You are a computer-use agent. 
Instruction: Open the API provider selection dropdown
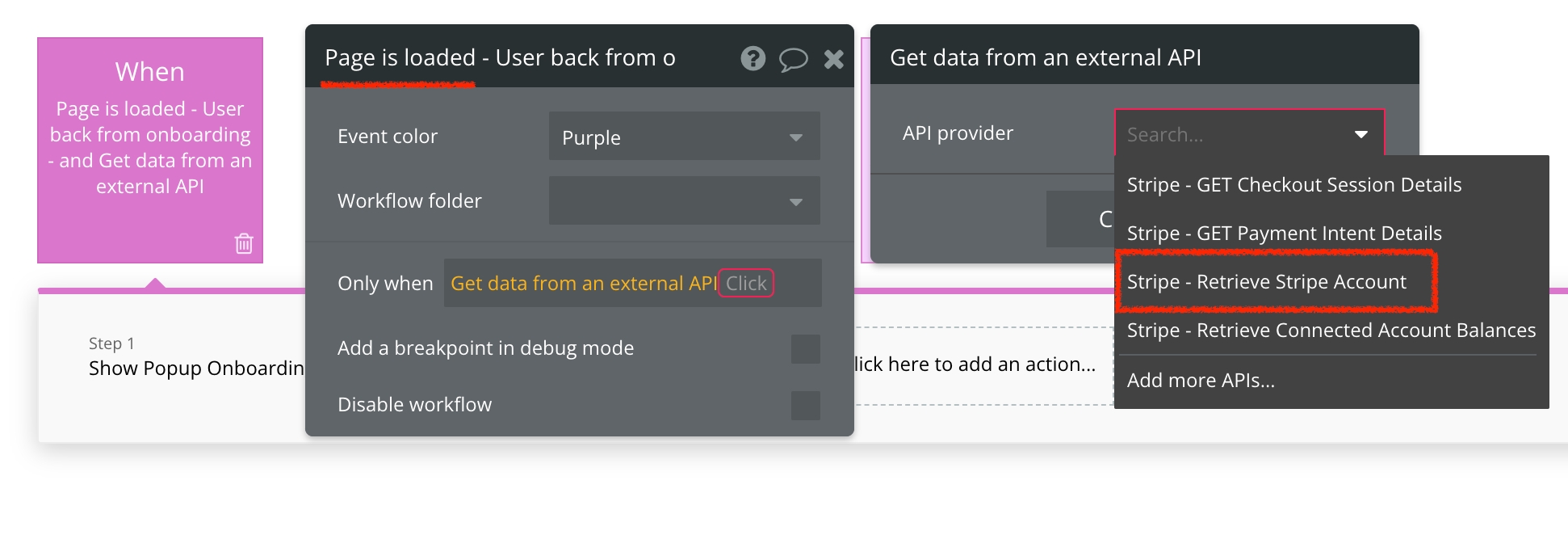pyautogui.click(x=1361, y=134)
